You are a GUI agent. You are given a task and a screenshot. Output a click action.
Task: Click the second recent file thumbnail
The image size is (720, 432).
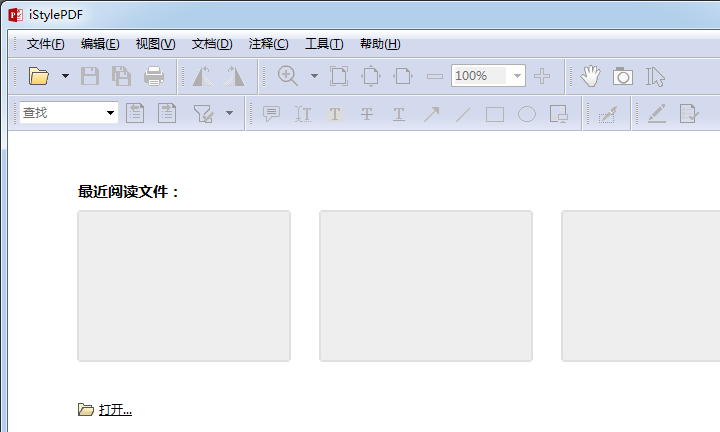coord(426,286)
